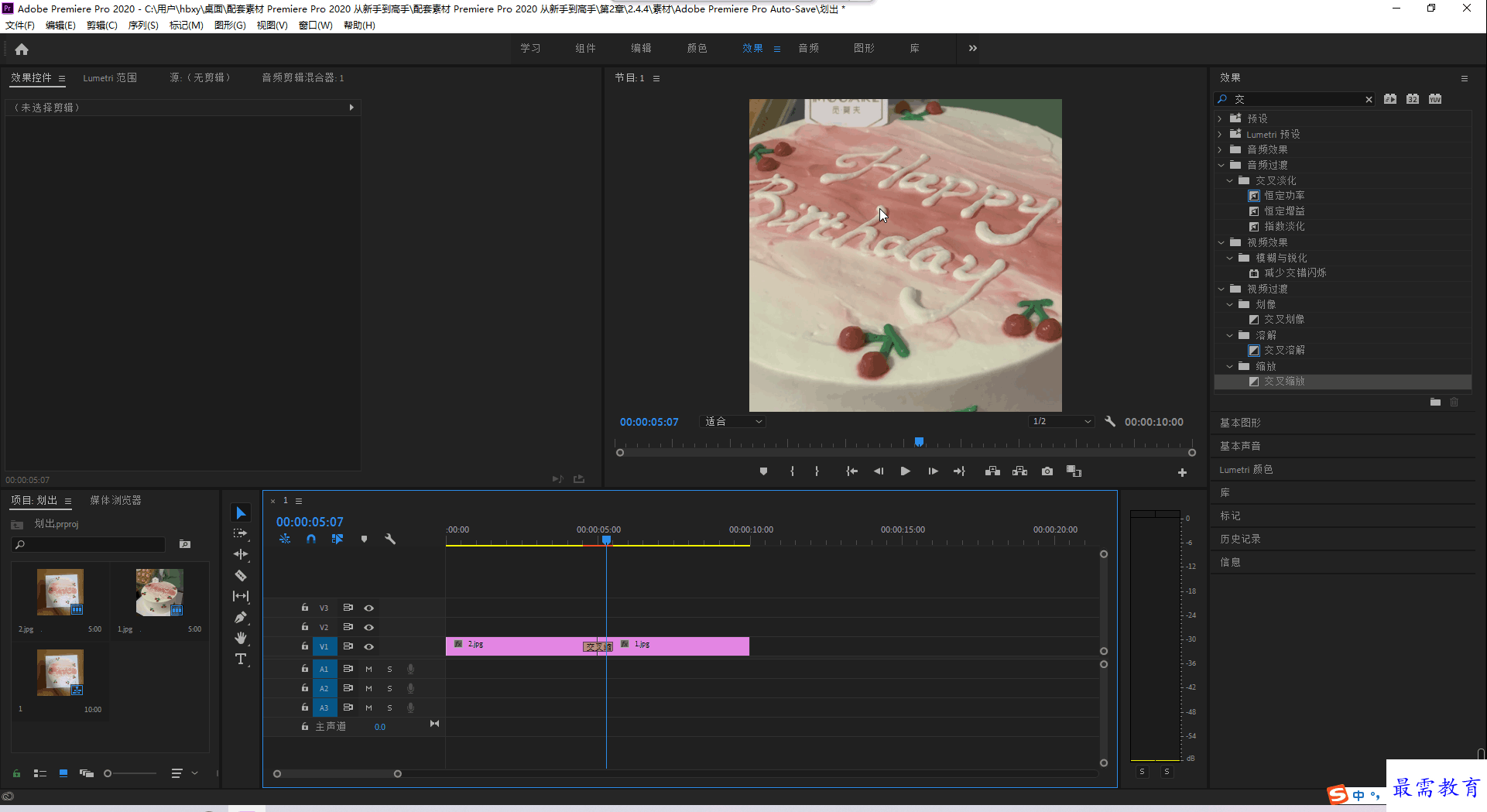
Task: Select the 恒定功率 audio transition
Action: (1284, 195)
